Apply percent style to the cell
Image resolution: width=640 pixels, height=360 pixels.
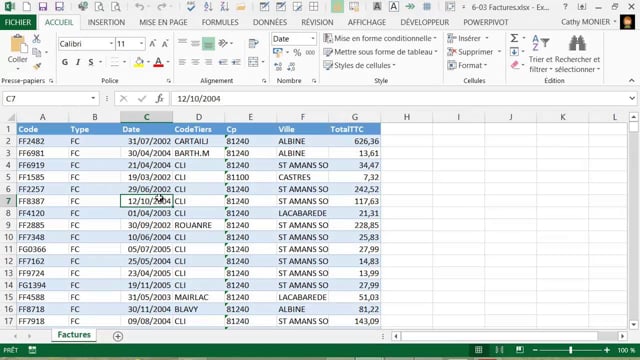(297, 52)
